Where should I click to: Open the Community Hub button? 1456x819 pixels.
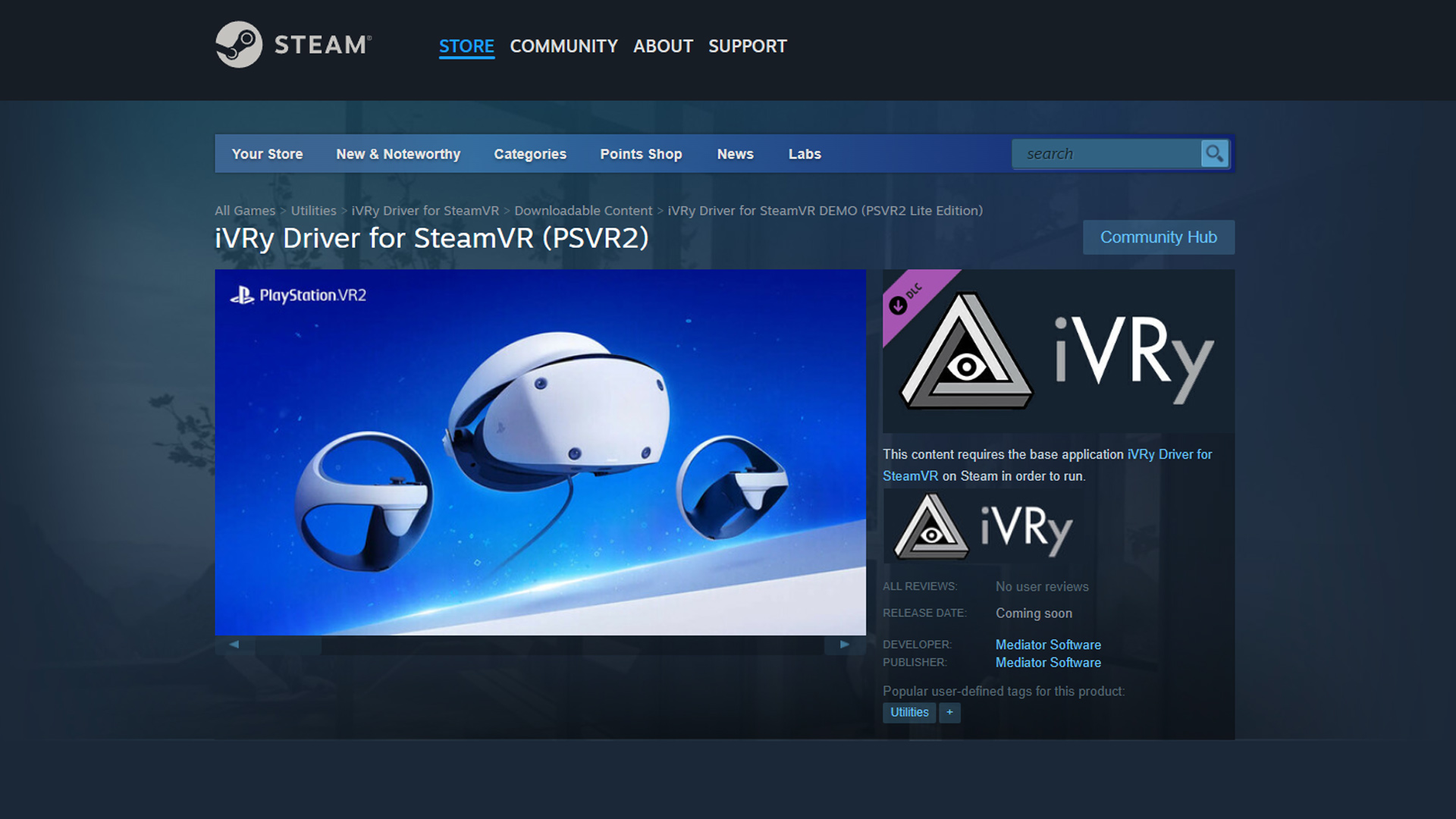pyautogui.click(x=1158, y=237)
